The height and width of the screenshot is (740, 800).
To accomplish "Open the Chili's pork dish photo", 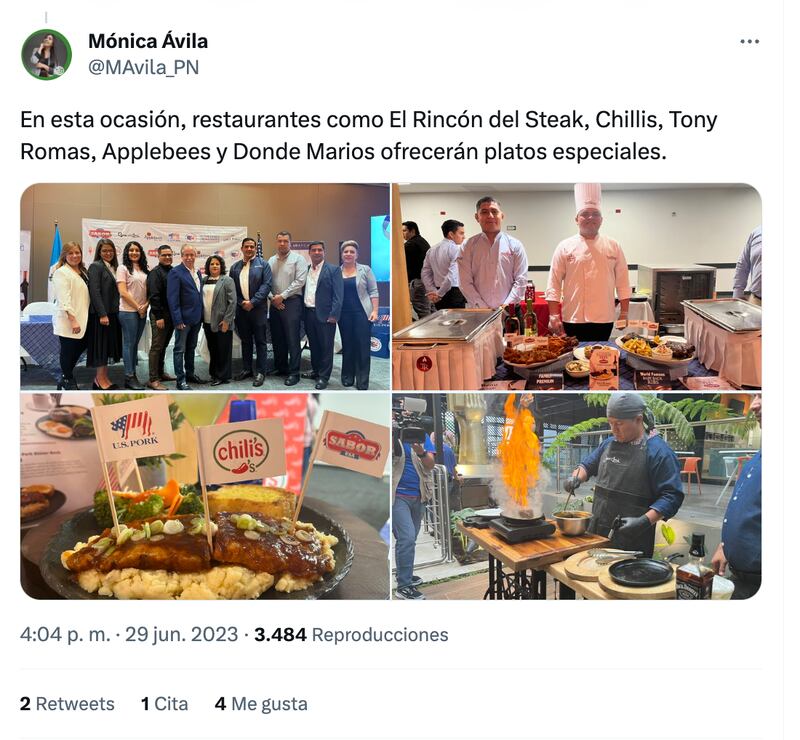I will click(x=205, y=496).
